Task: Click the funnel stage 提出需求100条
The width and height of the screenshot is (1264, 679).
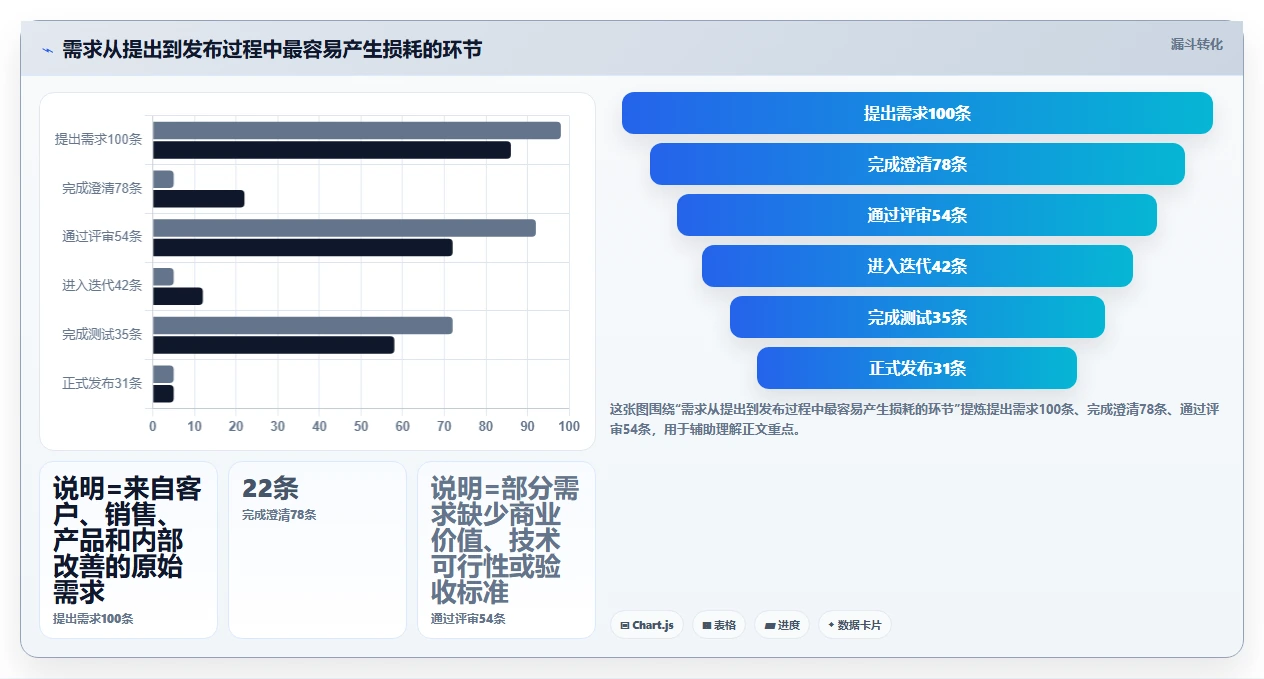Action: pyautogui.click(x=917, y=113)
